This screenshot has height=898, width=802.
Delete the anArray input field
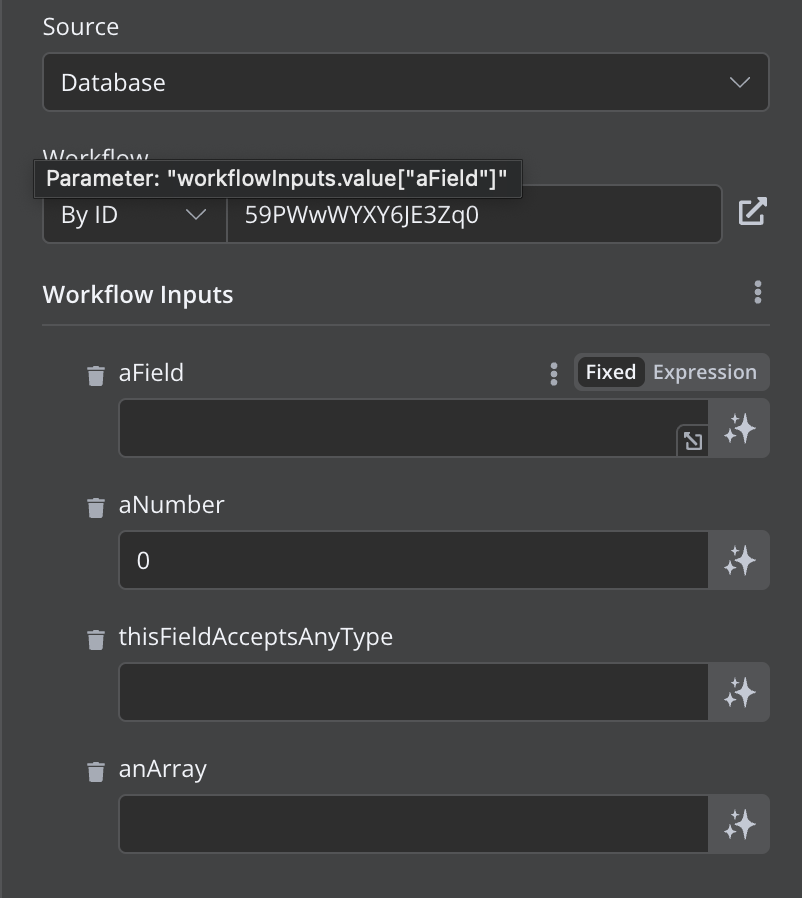96,771
